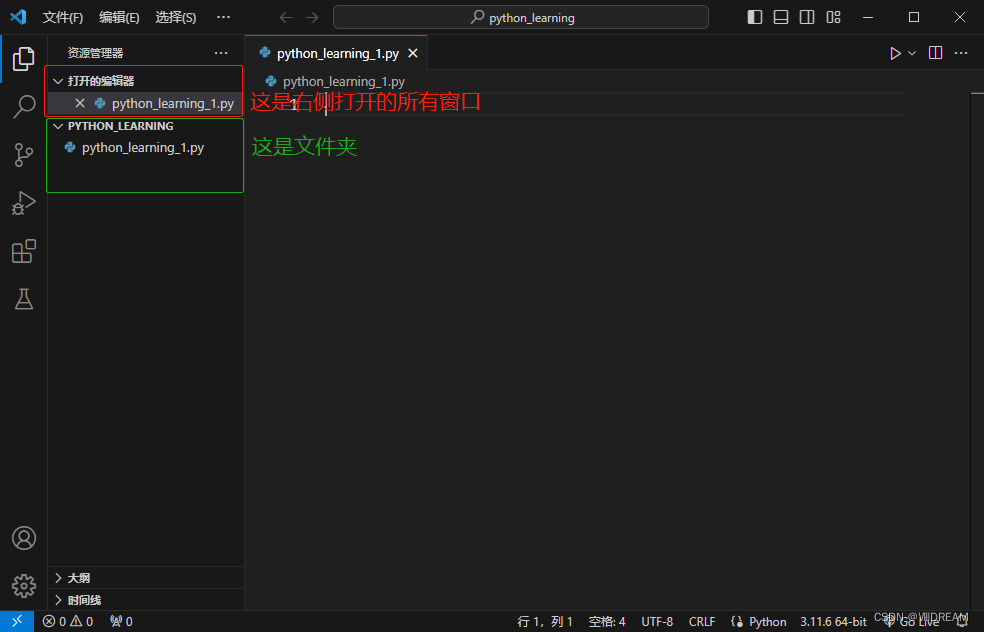This screenshot has width=984, height=632.
Task: Toggle the bottom panel layout icon
Action: pos(781,17)
